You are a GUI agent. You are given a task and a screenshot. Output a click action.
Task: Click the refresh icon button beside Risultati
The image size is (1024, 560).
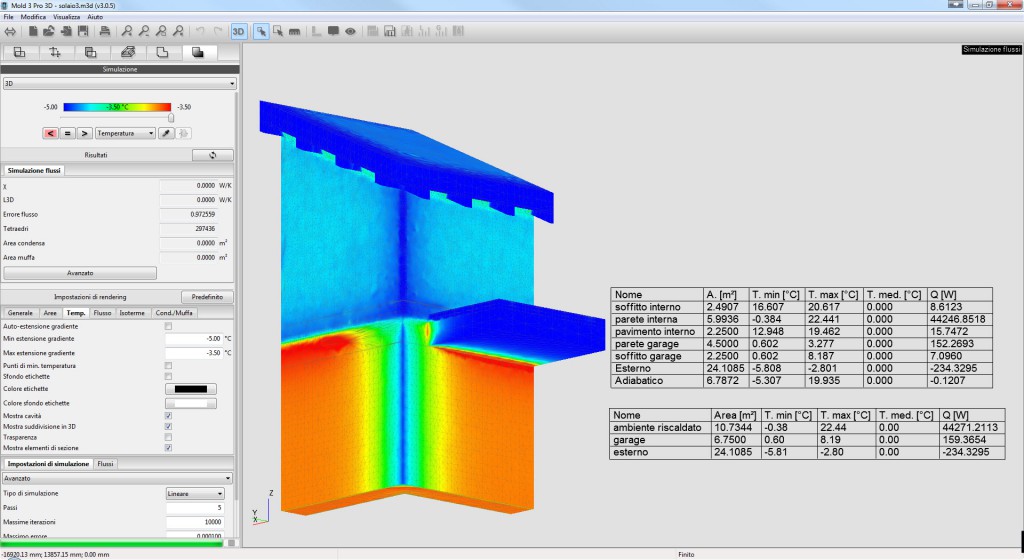click(212, 155)
